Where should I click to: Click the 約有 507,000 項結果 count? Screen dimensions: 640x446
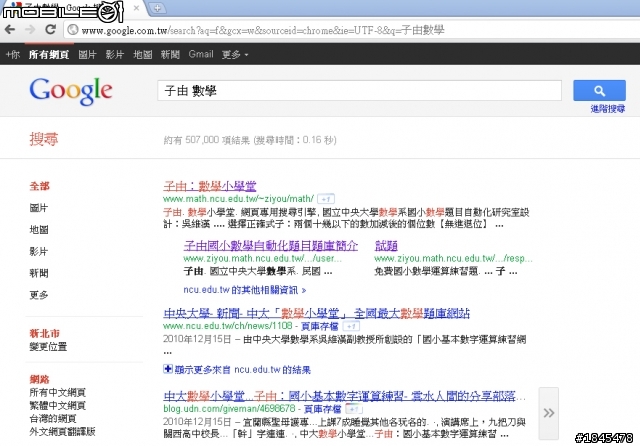[x=250, y=140]
